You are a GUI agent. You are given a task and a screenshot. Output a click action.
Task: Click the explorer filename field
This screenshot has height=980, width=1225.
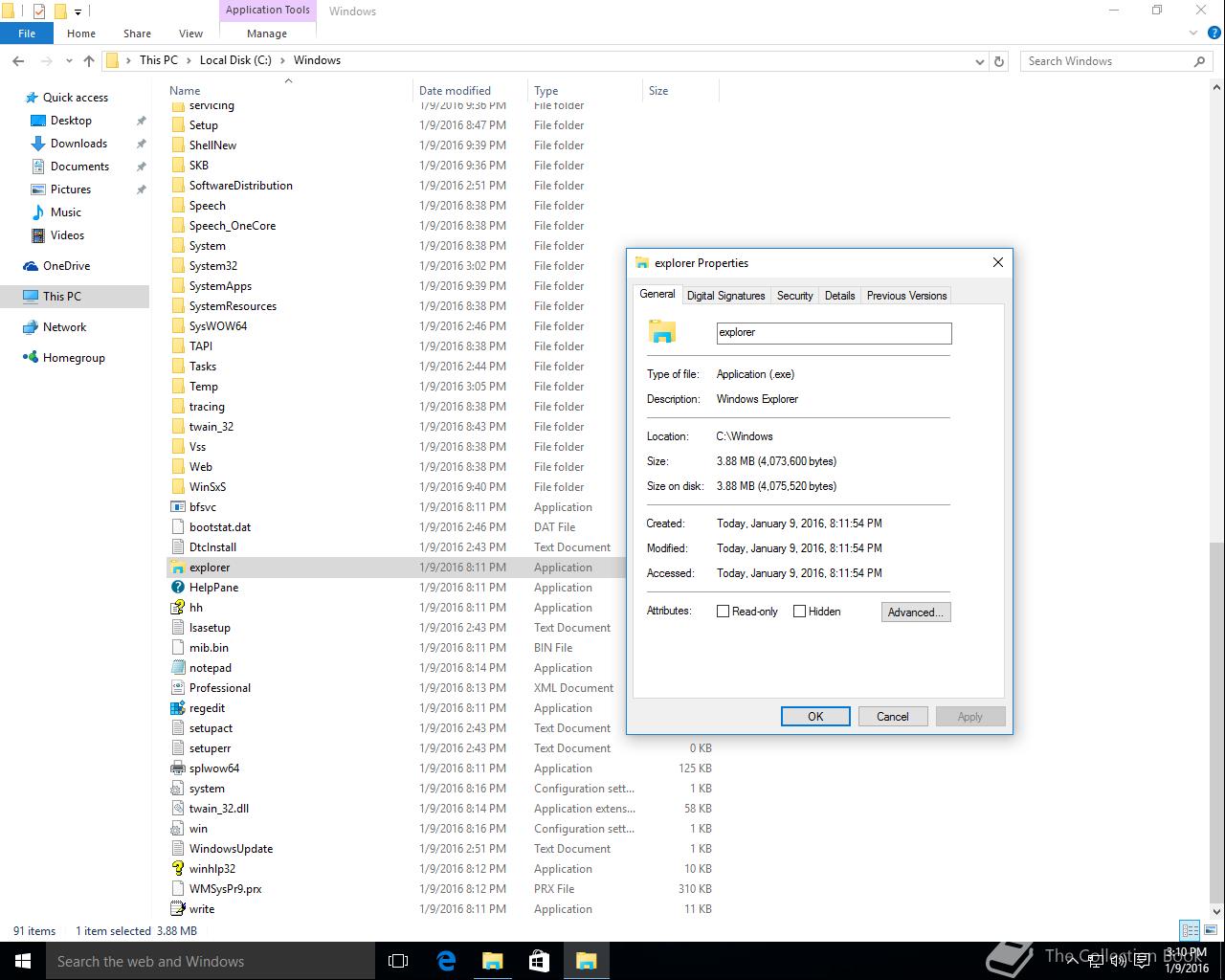[x=834, y=333]
